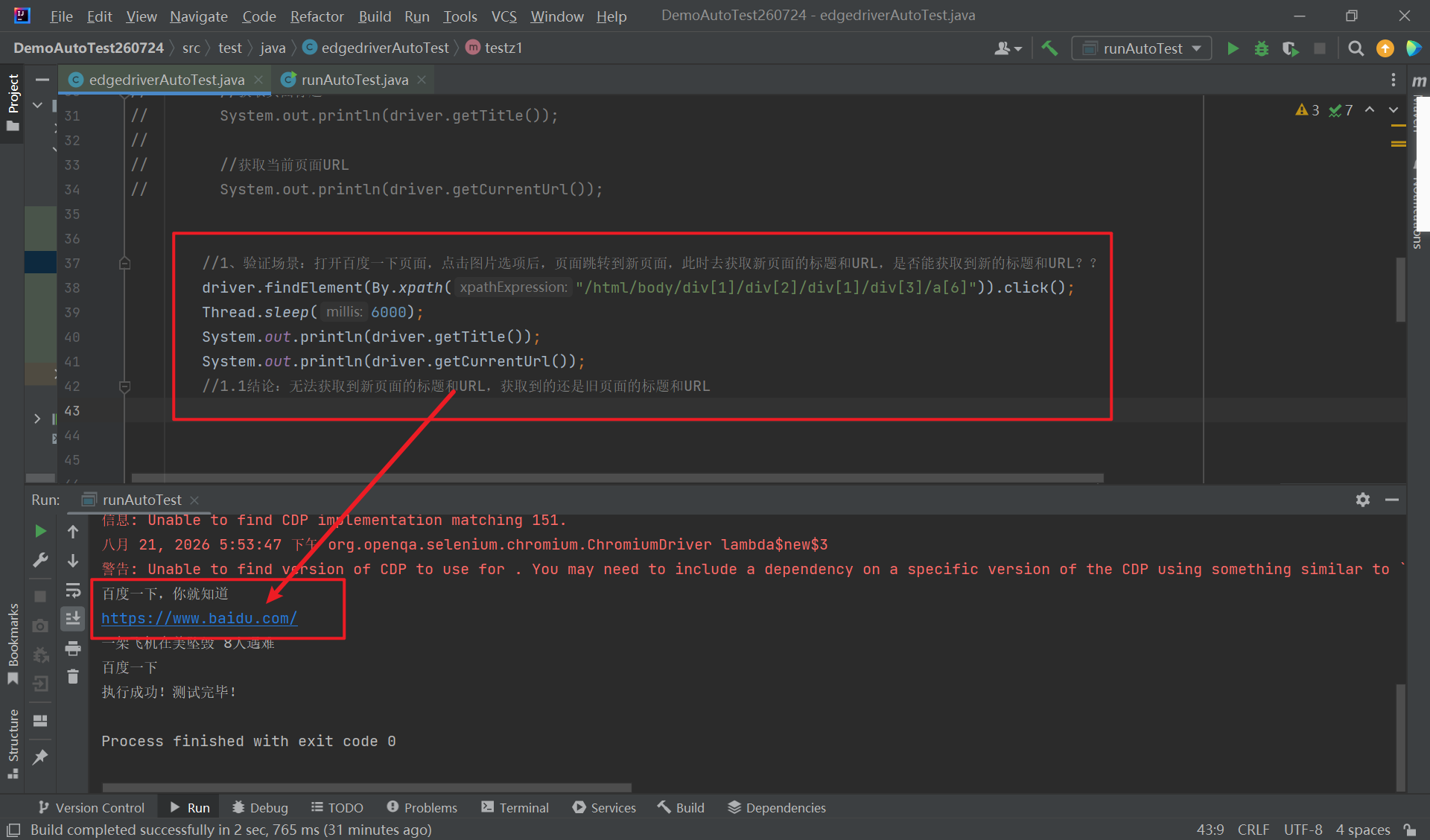Close the edgedriverAutoTest.java tab
The width and height of the screenshot is (1430, 840).
click(x=258, y=80)
